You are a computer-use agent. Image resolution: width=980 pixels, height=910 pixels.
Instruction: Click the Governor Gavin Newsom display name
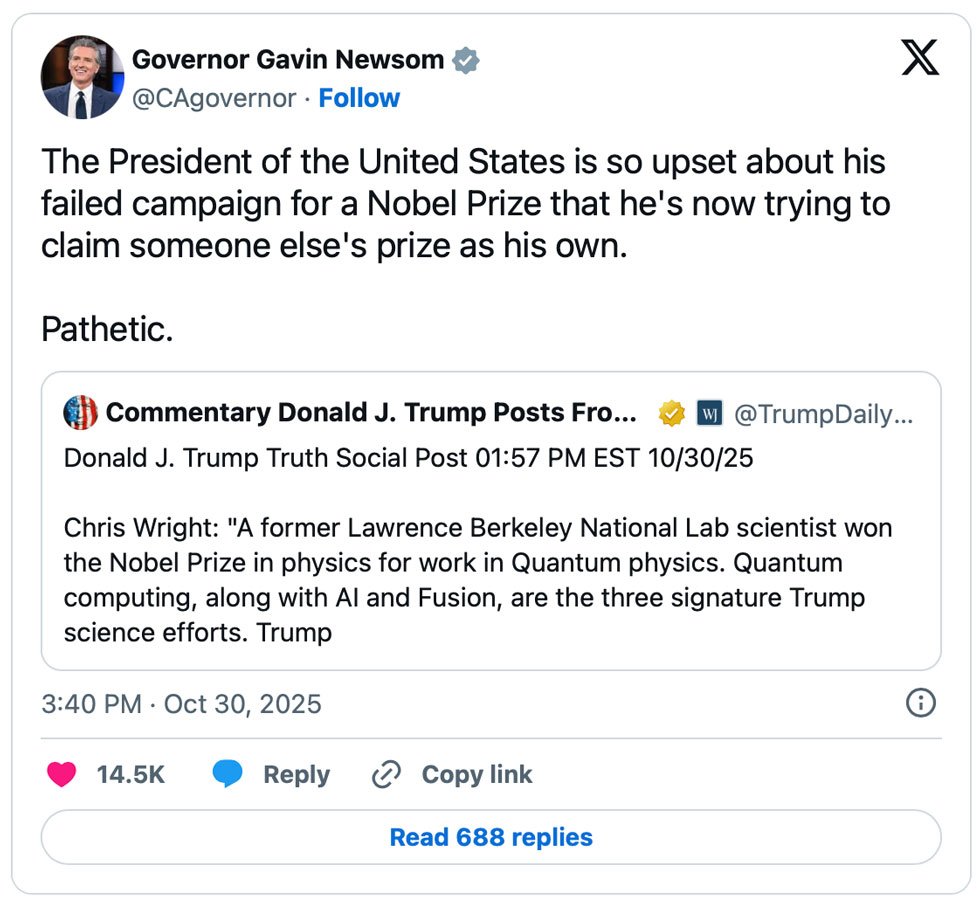[288, 60]
